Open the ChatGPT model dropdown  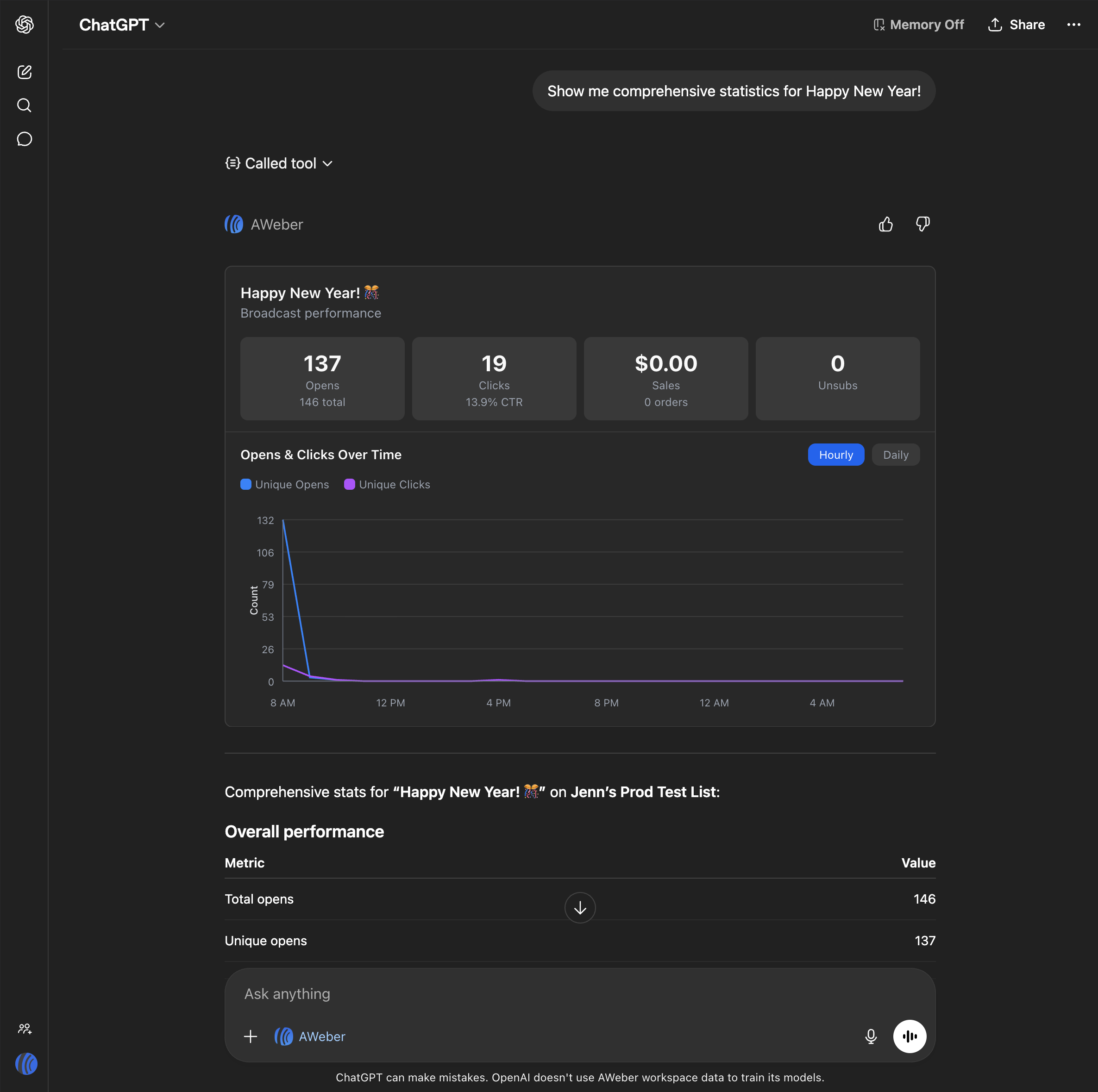pos(122,25)
